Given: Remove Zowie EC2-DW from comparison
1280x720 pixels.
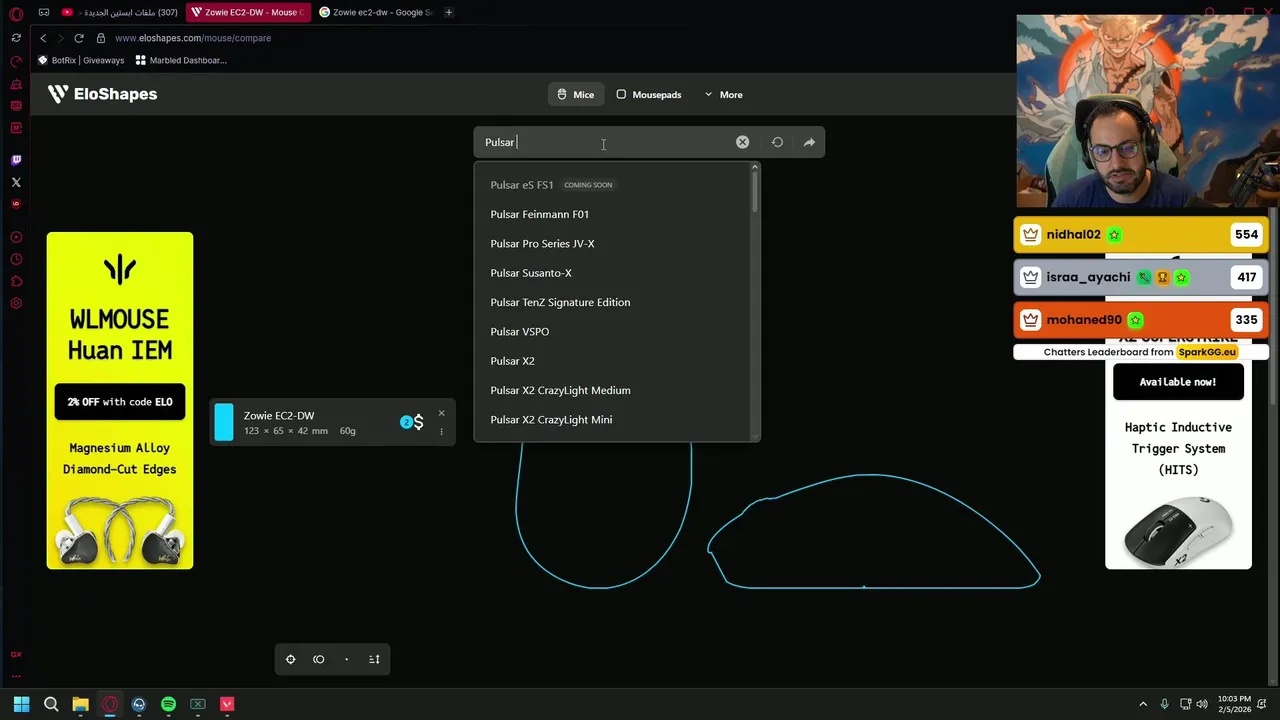Looking at the screenshot, I should point(441,413).
